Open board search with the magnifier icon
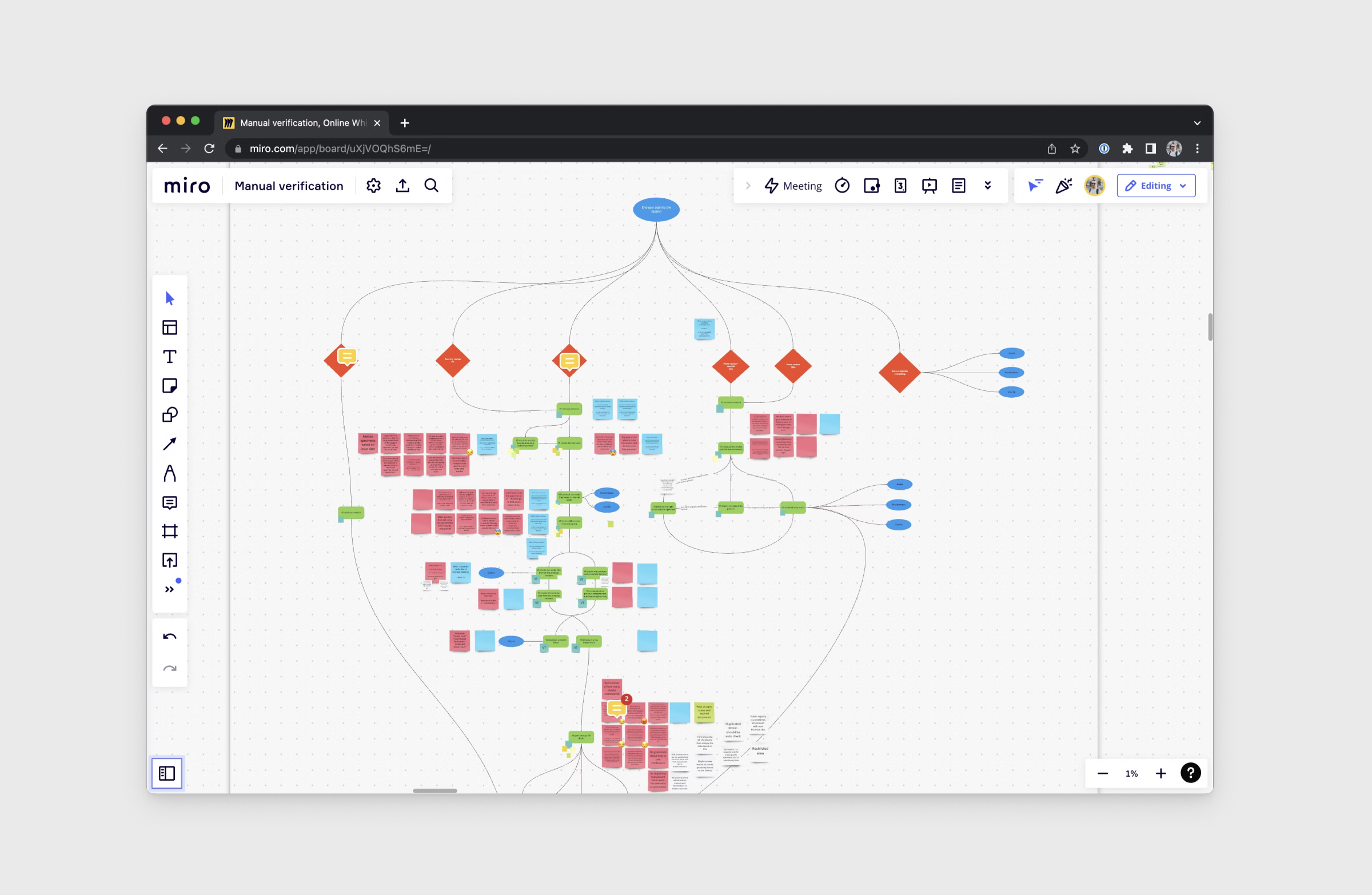This screenshot has height=895, width=1372. pos(431,186)
